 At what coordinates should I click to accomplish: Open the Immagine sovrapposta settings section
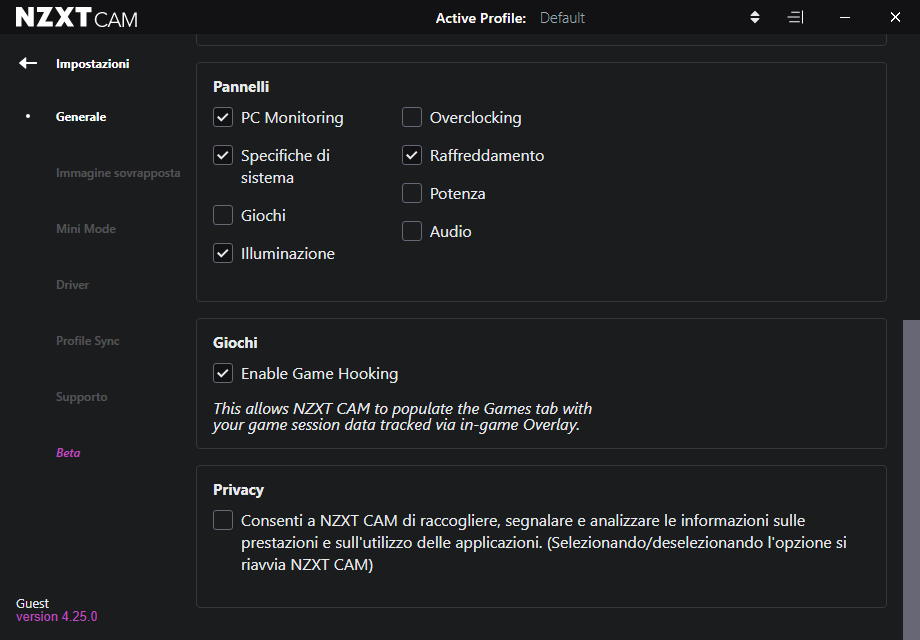tap(118, 173)
